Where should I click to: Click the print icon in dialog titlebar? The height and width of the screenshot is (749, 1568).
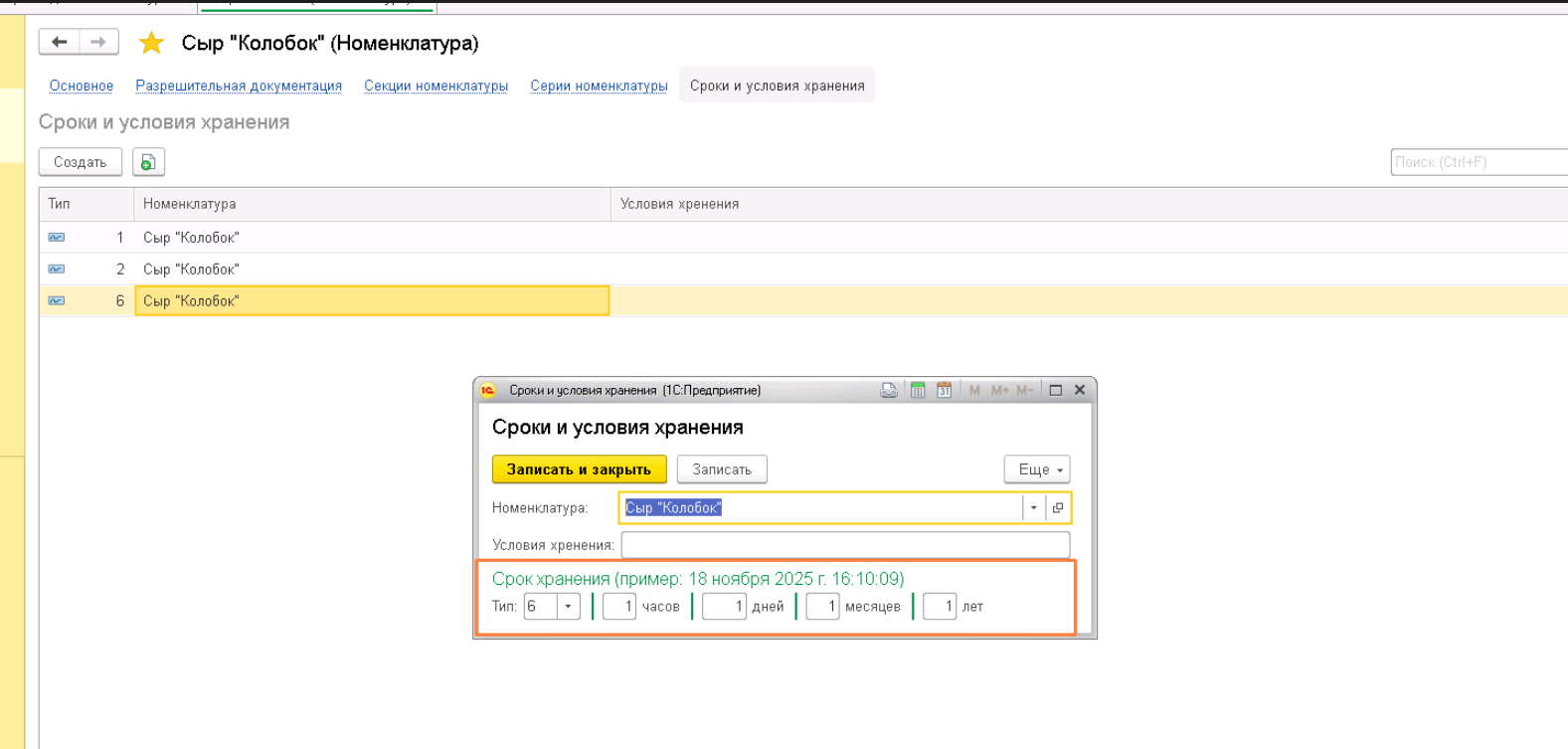coord(889,390)
